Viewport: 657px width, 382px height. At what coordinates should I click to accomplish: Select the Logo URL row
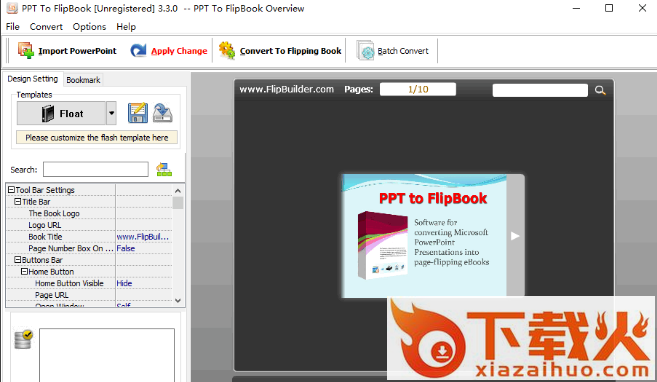[89, 225]
